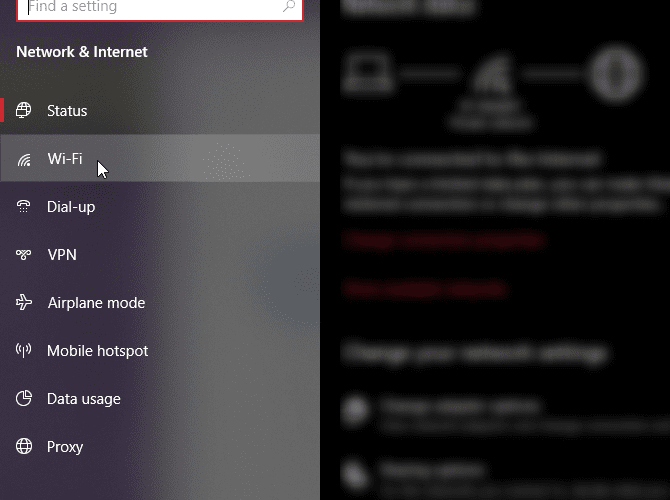Click the Dial-up phone icon
Image resolution: width=670 pixels, height=500 pixels.
[x=24, y=206]
